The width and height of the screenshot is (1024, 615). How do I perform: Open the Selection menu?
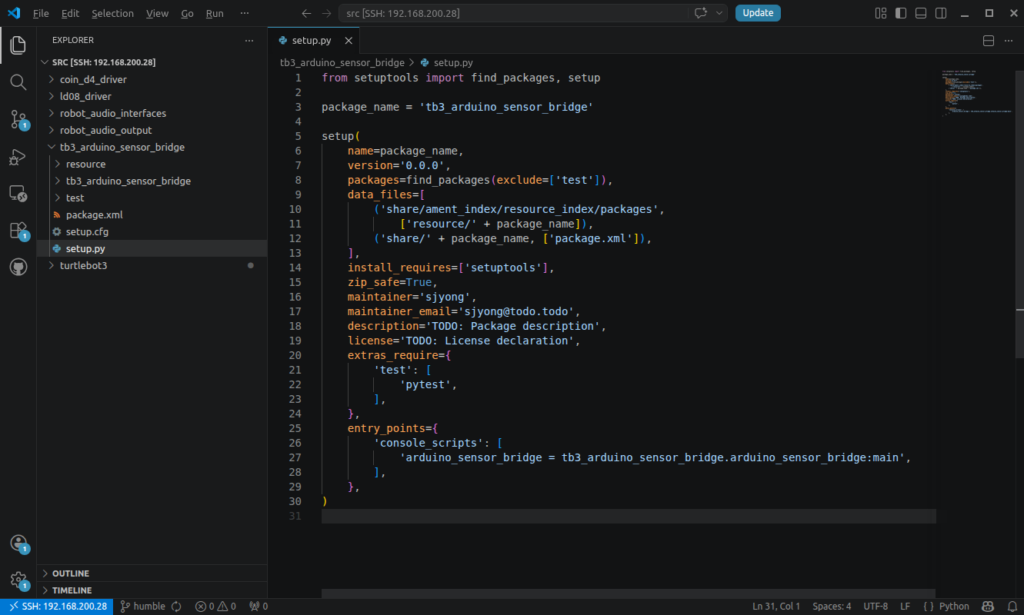pyautogui.click(x=112, y=13)
